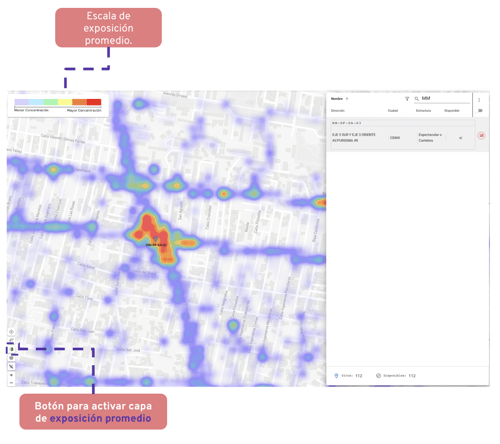
Task: Click the Disponibles 112 counter
Action: [x=396, y=376]
